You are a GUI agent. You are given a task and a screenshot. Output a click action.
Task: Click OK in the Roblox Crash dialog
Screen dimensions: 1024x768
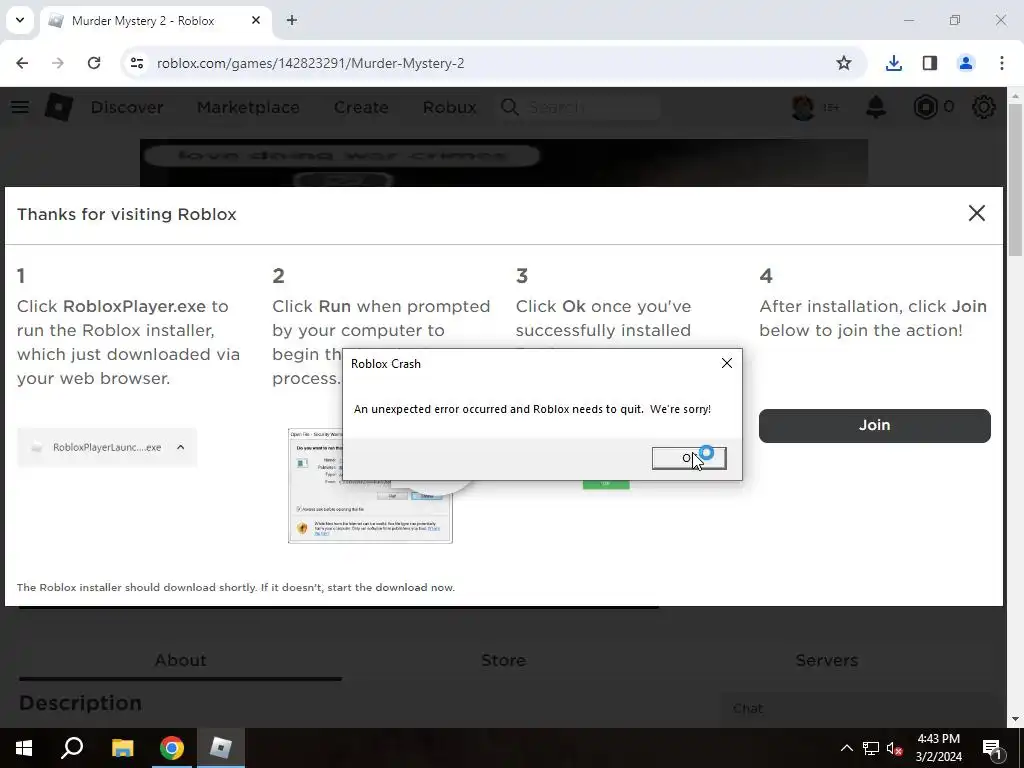[x=688, y=458]
